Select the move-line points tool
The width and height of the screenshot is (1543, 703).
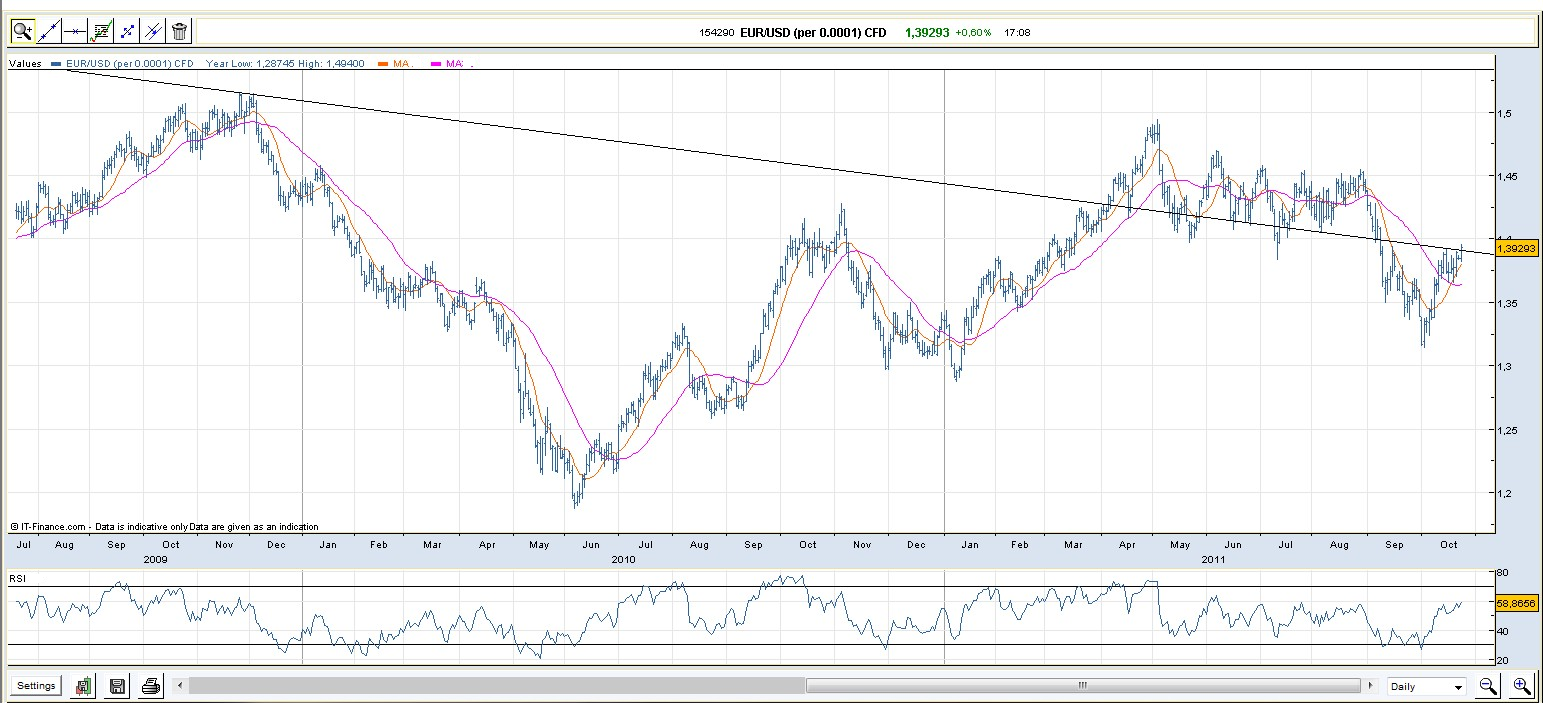click(127, 31)
